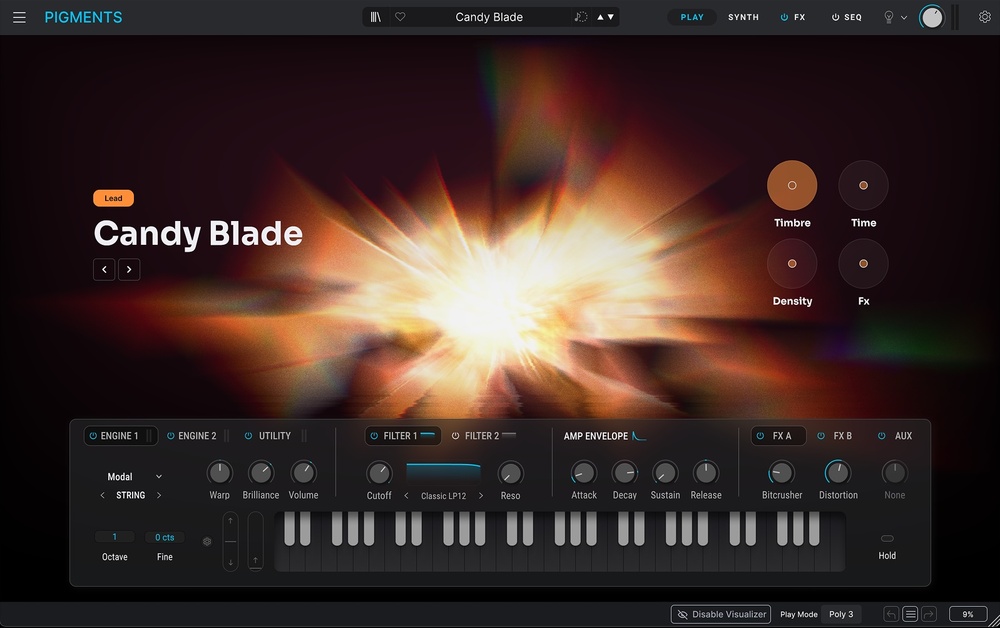
Task: Click the Octave value field
Action: click(x=115, y=537)
